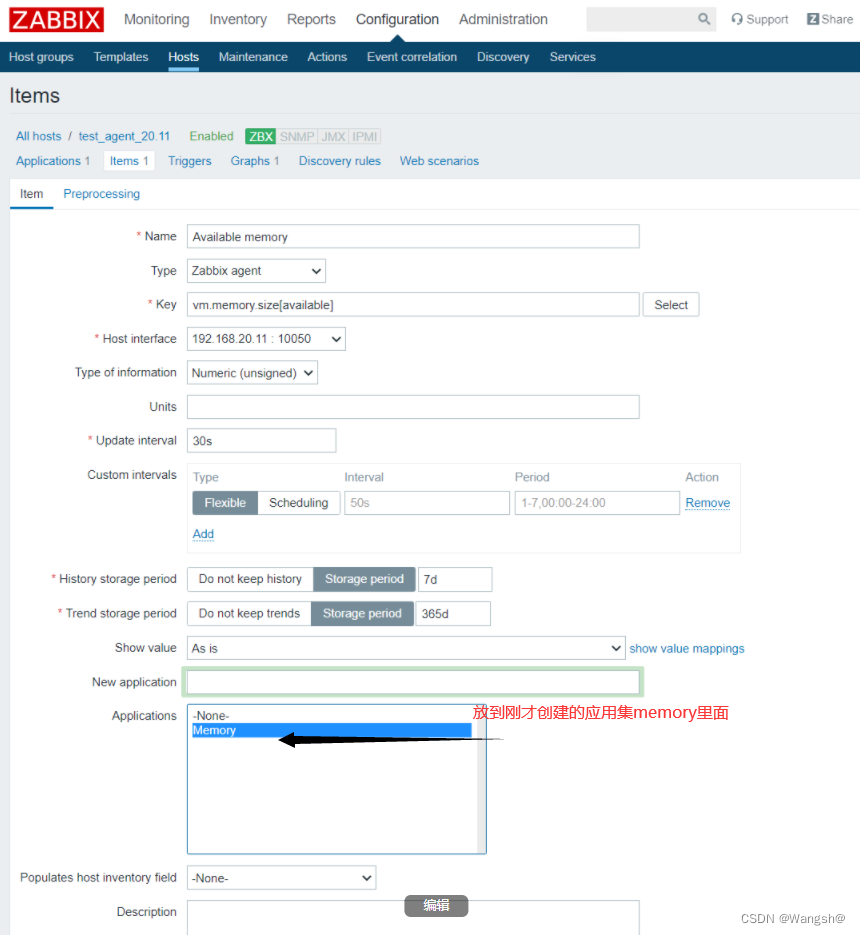Screen dimensions: 860x935
Task: Go to Hosts section
Action: pyautogui.click(x=183, y=57)
